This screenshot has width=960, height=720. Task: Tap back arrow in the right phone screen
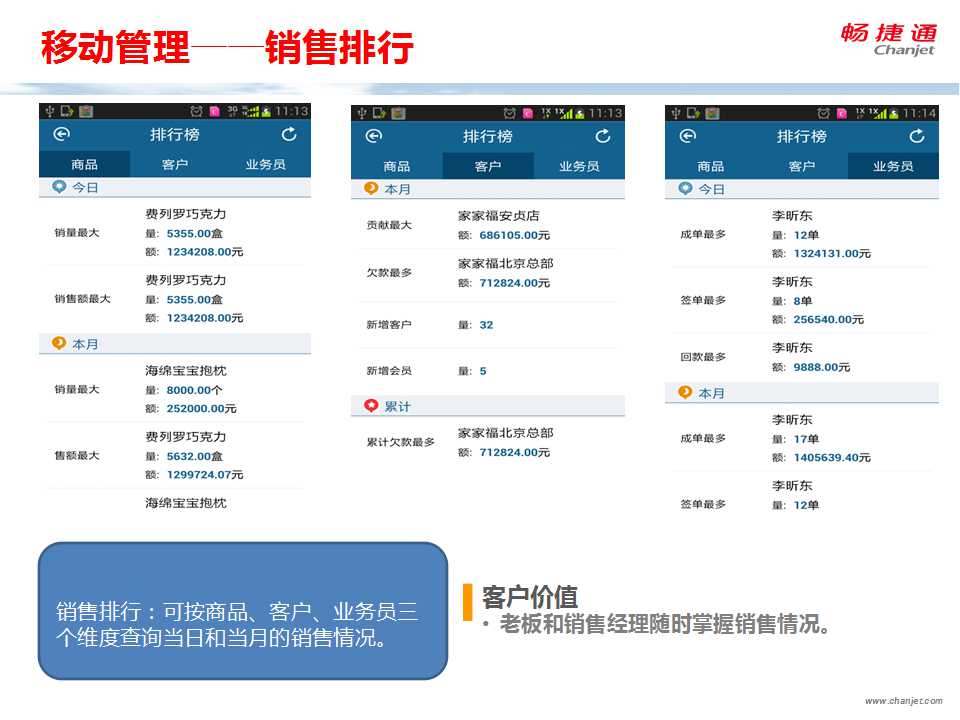(x=688, y=136)
